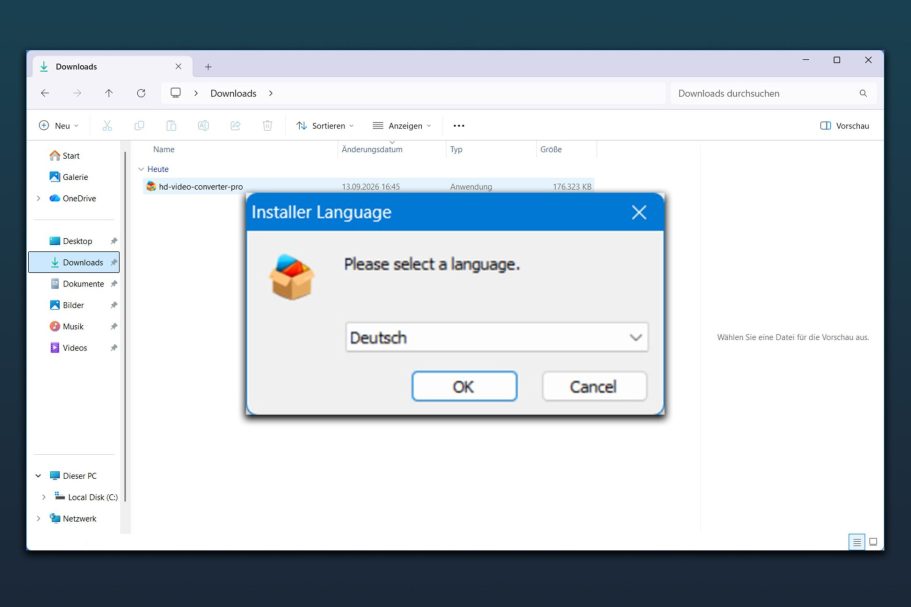Sort by the Name column header

point(164,149)
